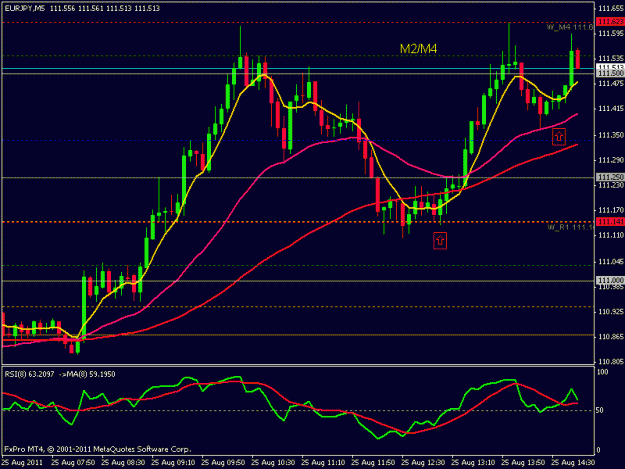The width and height of the screenshot is (625, 469).
Task: Click the 111.595 price axis value
Action: (x=611, y=33)
